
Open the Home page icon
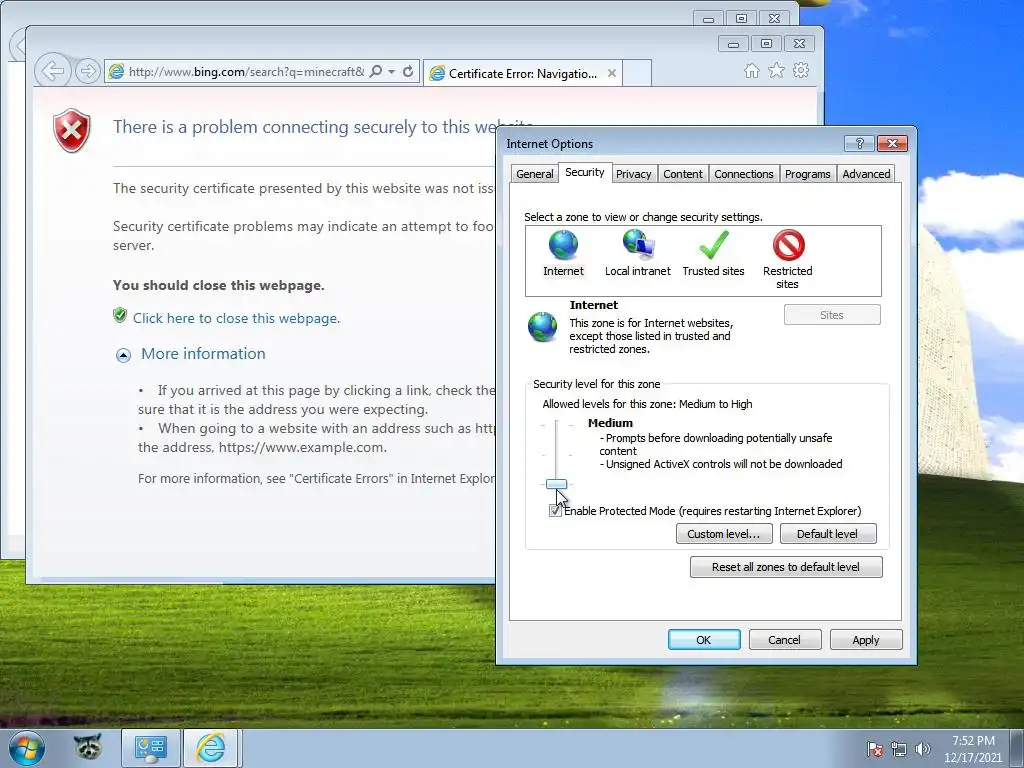pos(752,71)
